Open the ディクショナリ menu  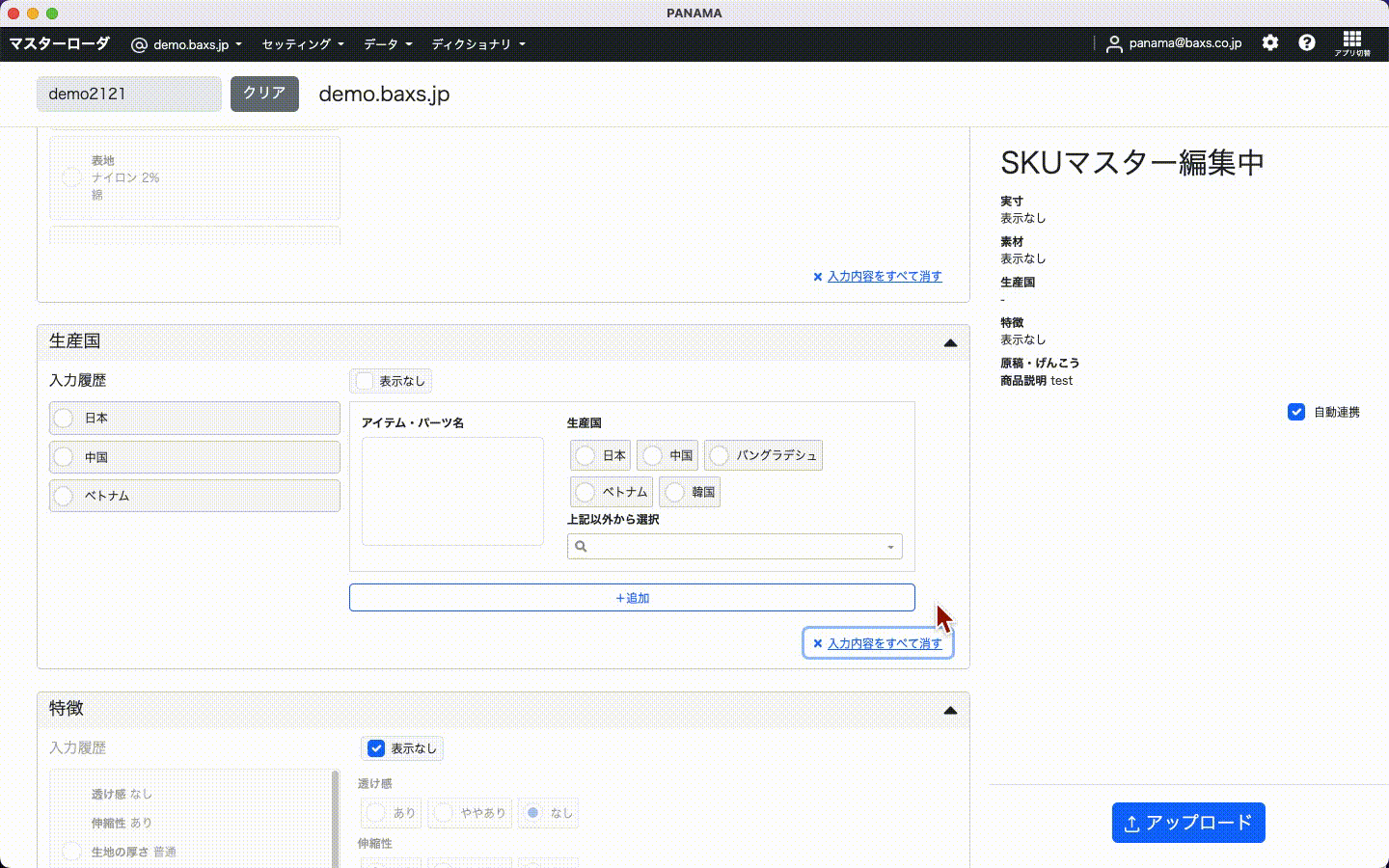[x=477, y=44]
